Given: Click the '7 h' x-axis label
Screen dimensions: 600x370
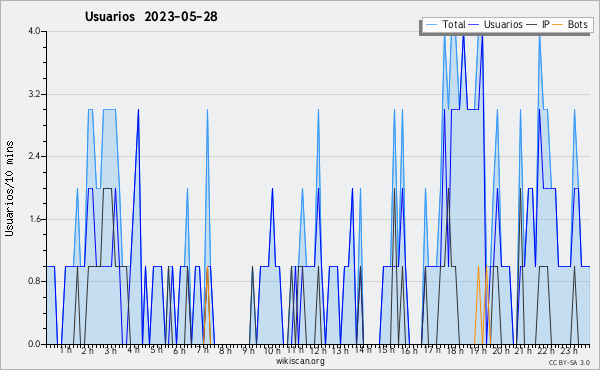Looking at the screenshot, I should (x=202, y=350).
